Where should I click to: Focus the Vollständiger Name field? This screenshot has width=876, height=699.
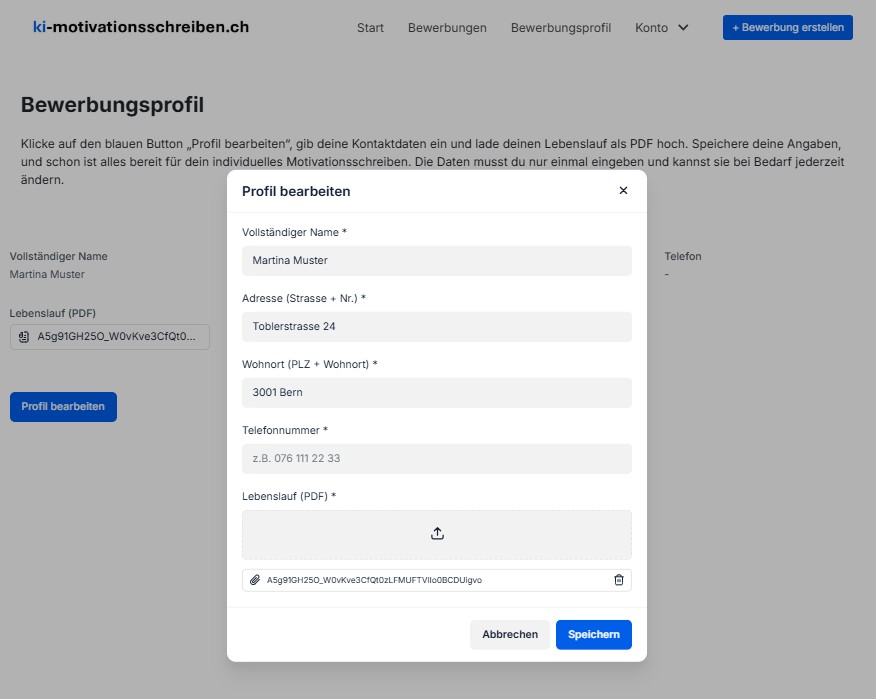click(x=437, y=260)
